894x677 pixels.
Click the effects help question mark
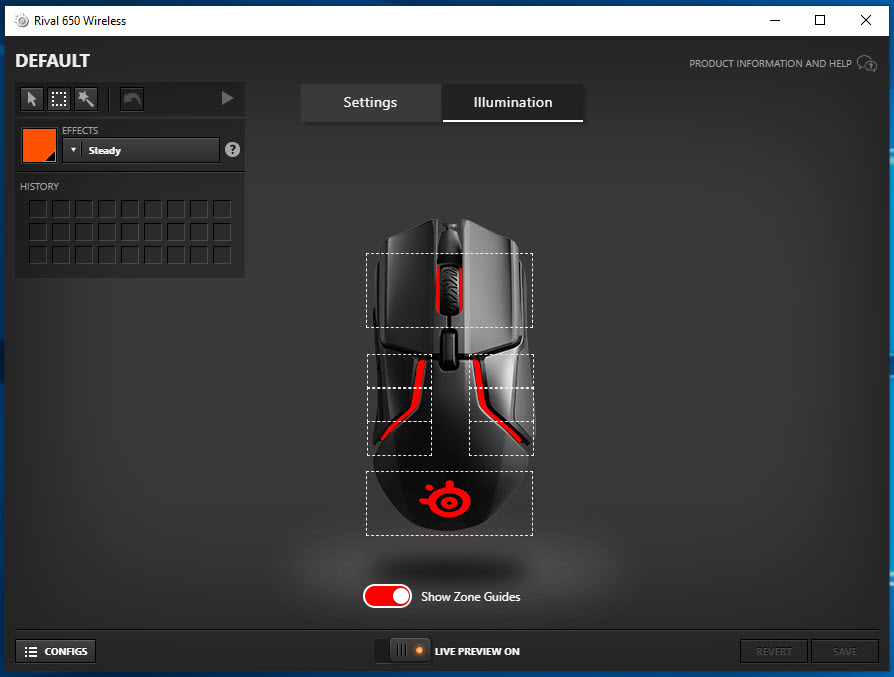(232, 149)
